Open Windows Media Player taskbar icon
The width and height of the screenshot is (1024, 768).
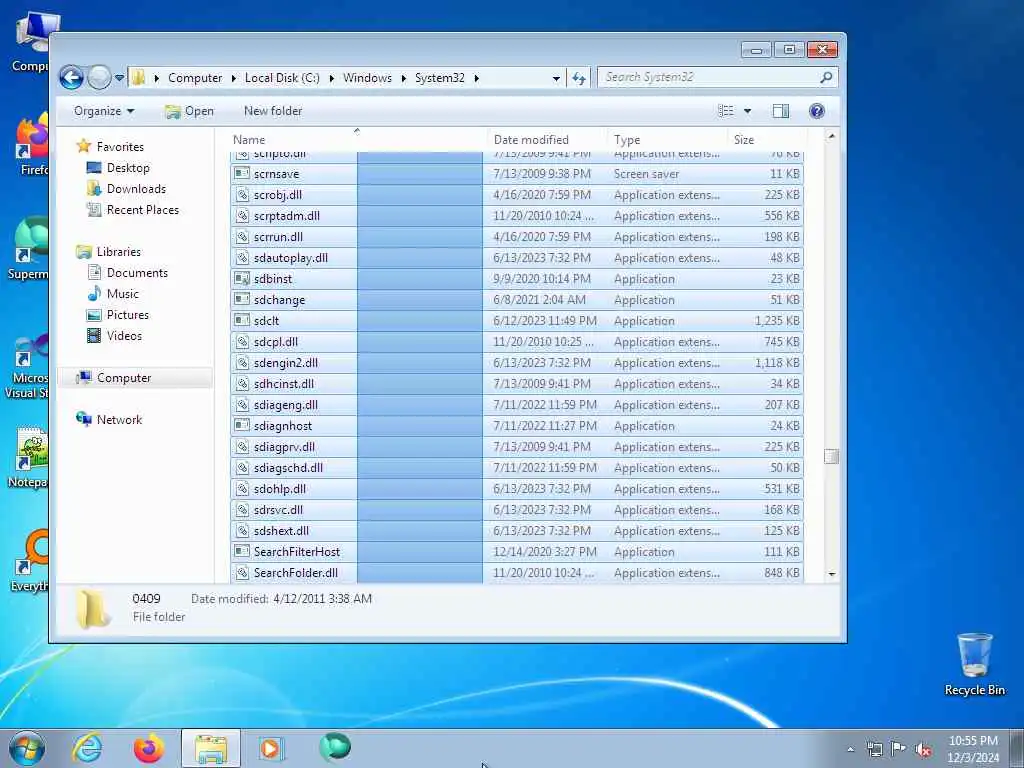271,748
